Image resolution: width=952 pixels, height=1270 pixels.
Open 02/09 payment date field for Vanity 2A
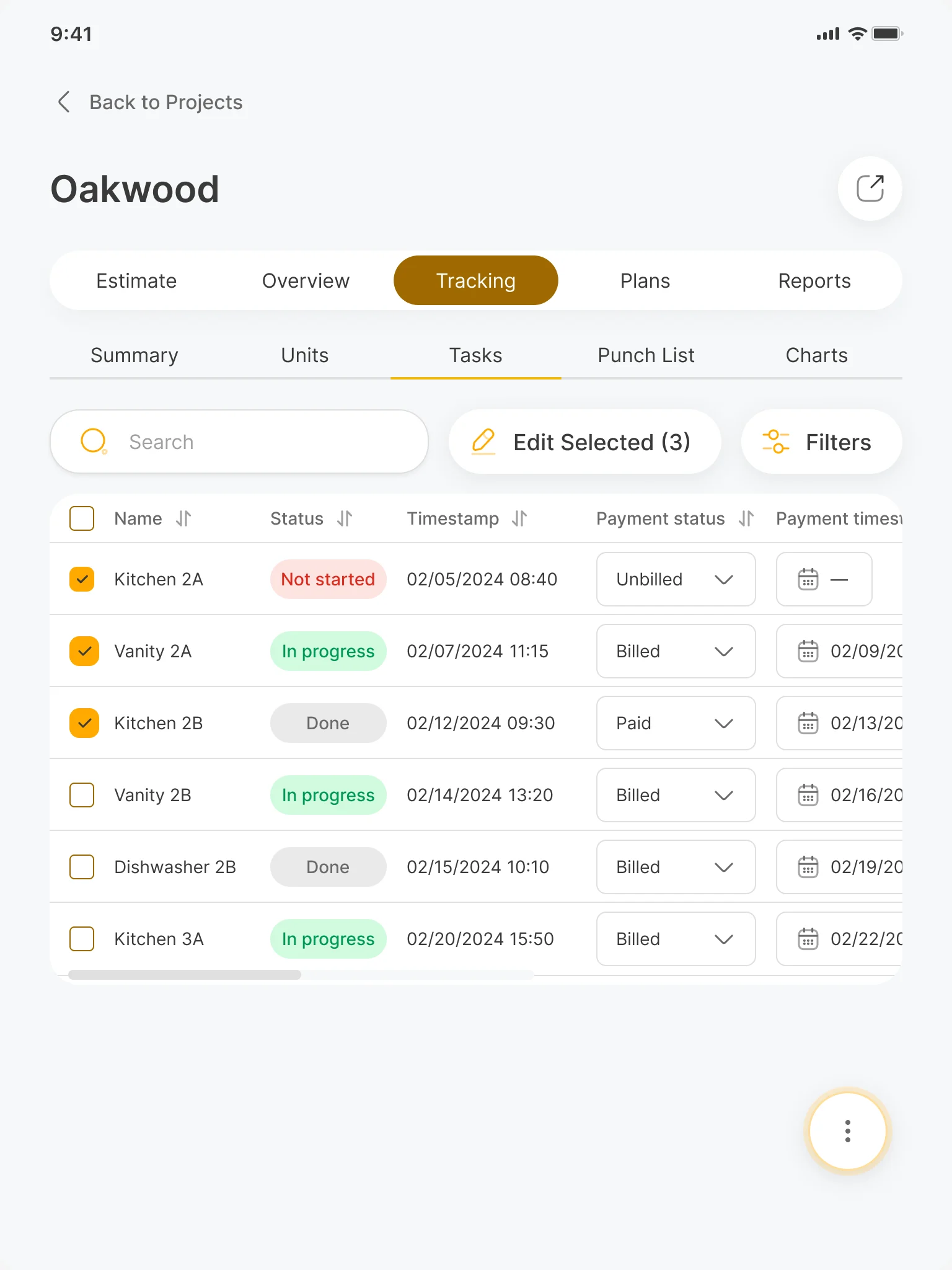click(x=839, y=651)
